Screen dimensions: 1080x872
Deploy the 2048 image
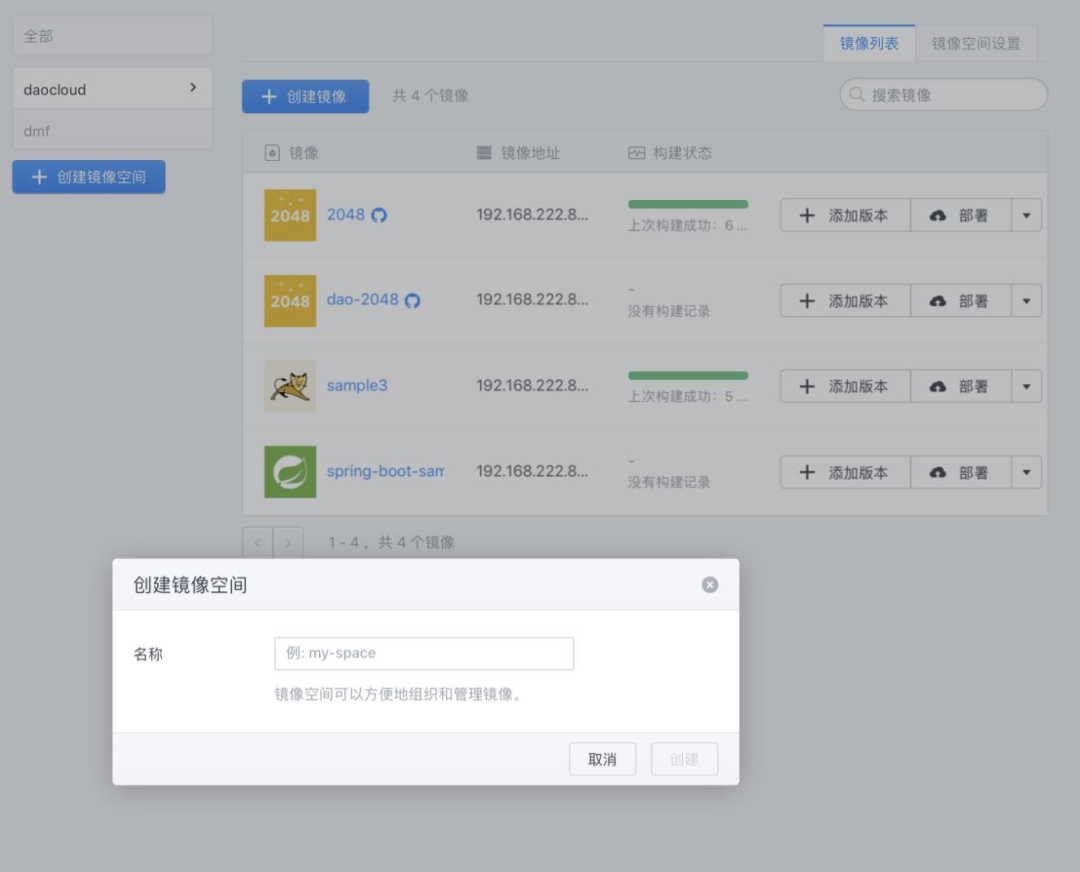961,216
